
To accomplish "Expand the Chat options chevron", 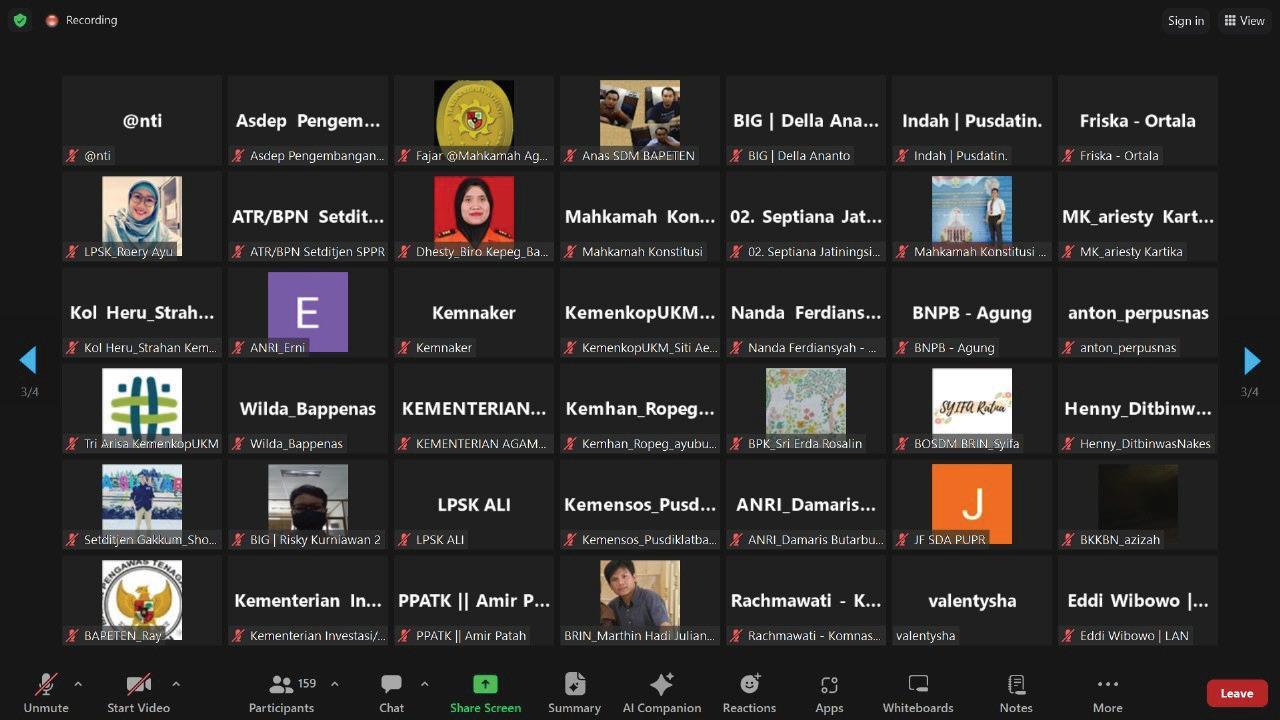I will tap(424, 684).
